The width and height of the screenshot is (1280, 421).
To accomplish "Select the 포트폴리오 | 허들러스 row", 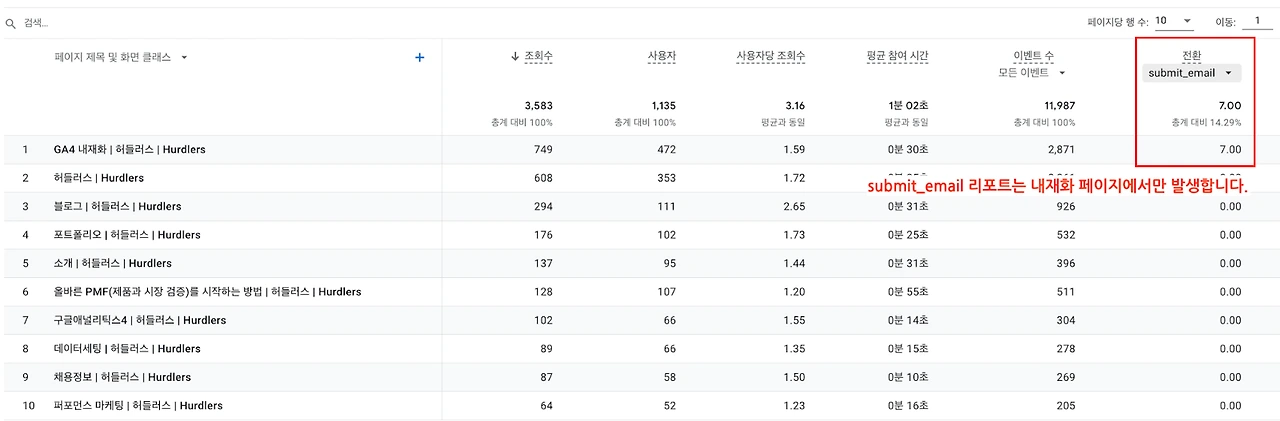I will [127, 235].
